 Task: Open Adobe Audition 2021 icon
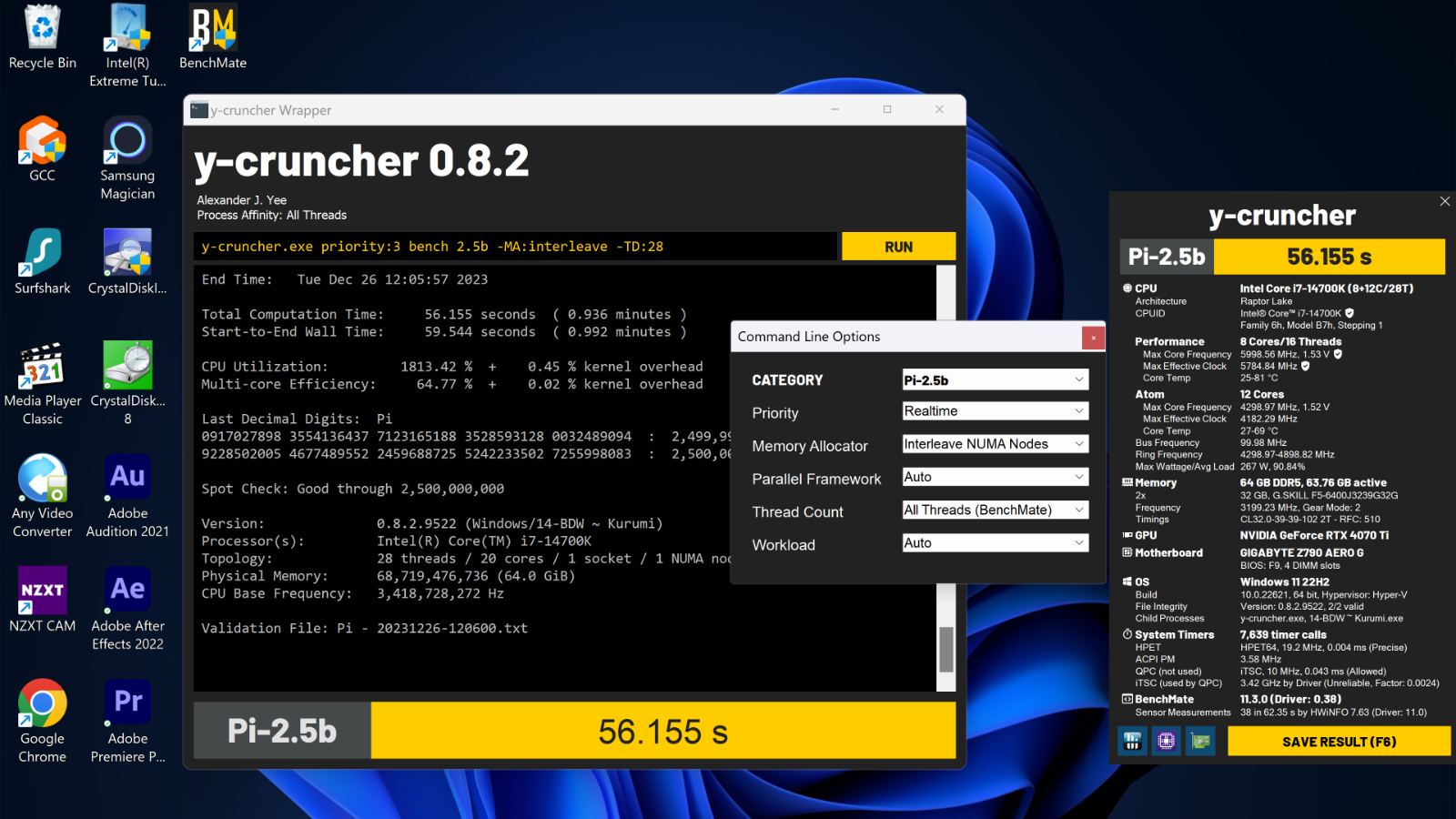point(127,497)
